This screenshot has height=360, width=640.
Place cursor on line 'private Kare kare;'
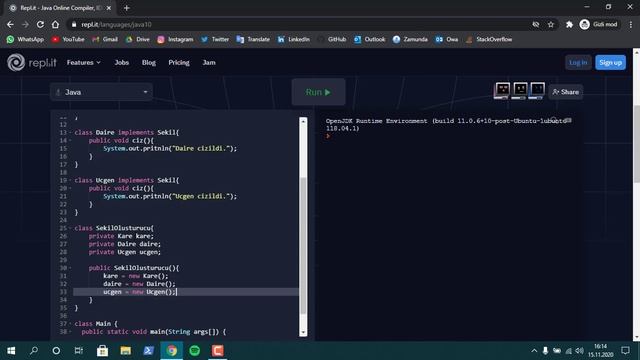(x=121, y=236)
